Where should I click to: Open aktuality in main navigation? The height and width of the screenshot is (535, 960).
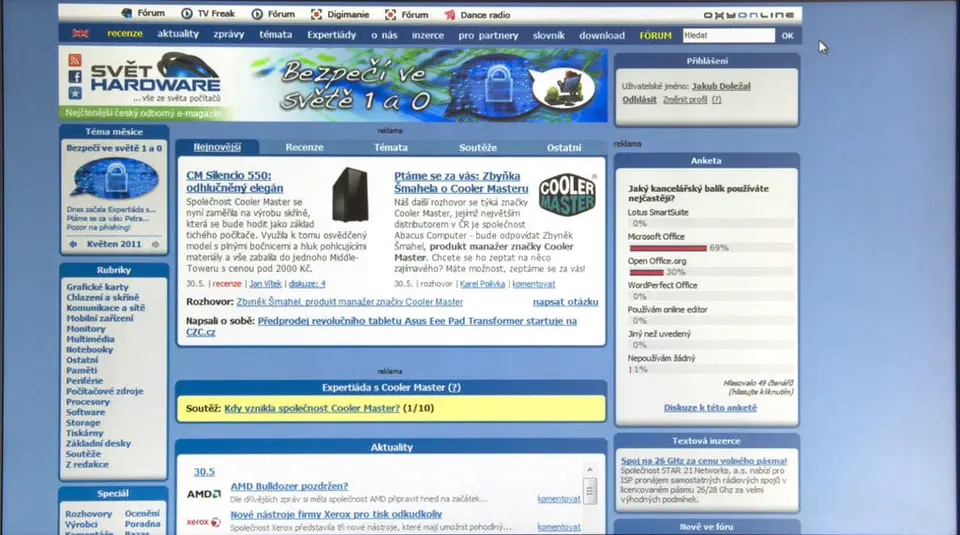pyautogui.click(x=178, y=34)
